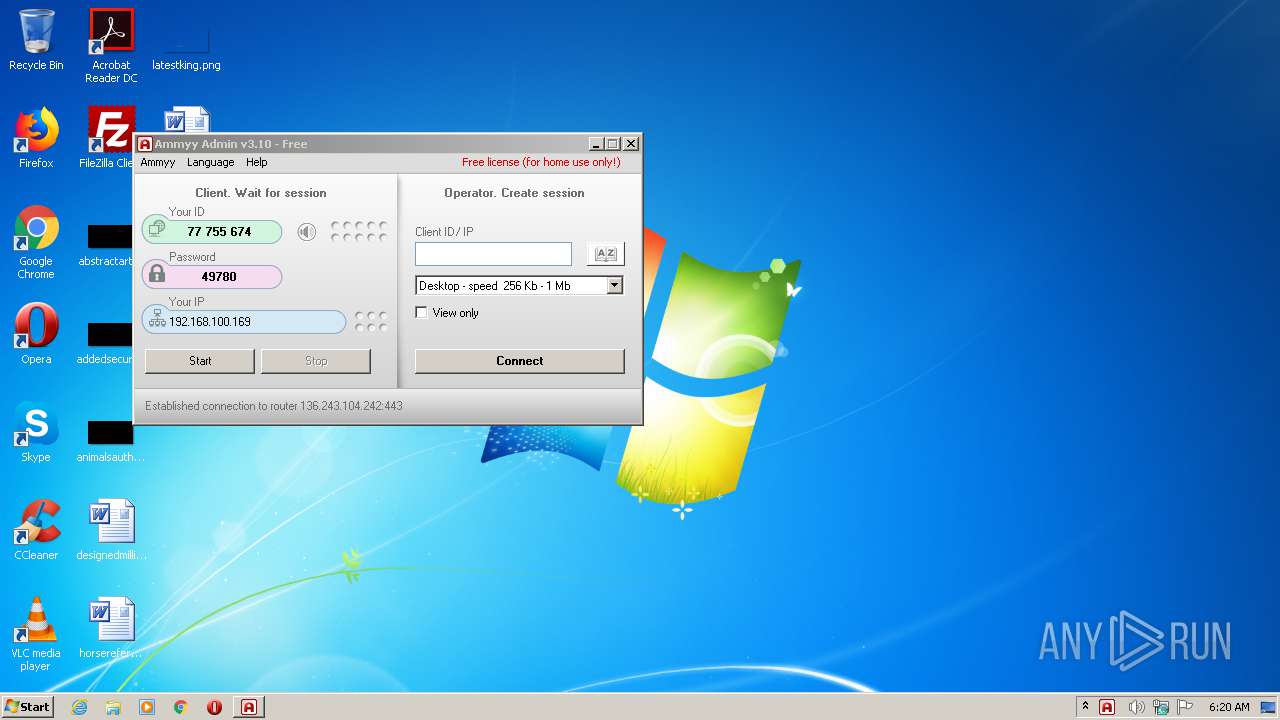
Task: Open Action Center flag icon
Action: pos(1185,707)
